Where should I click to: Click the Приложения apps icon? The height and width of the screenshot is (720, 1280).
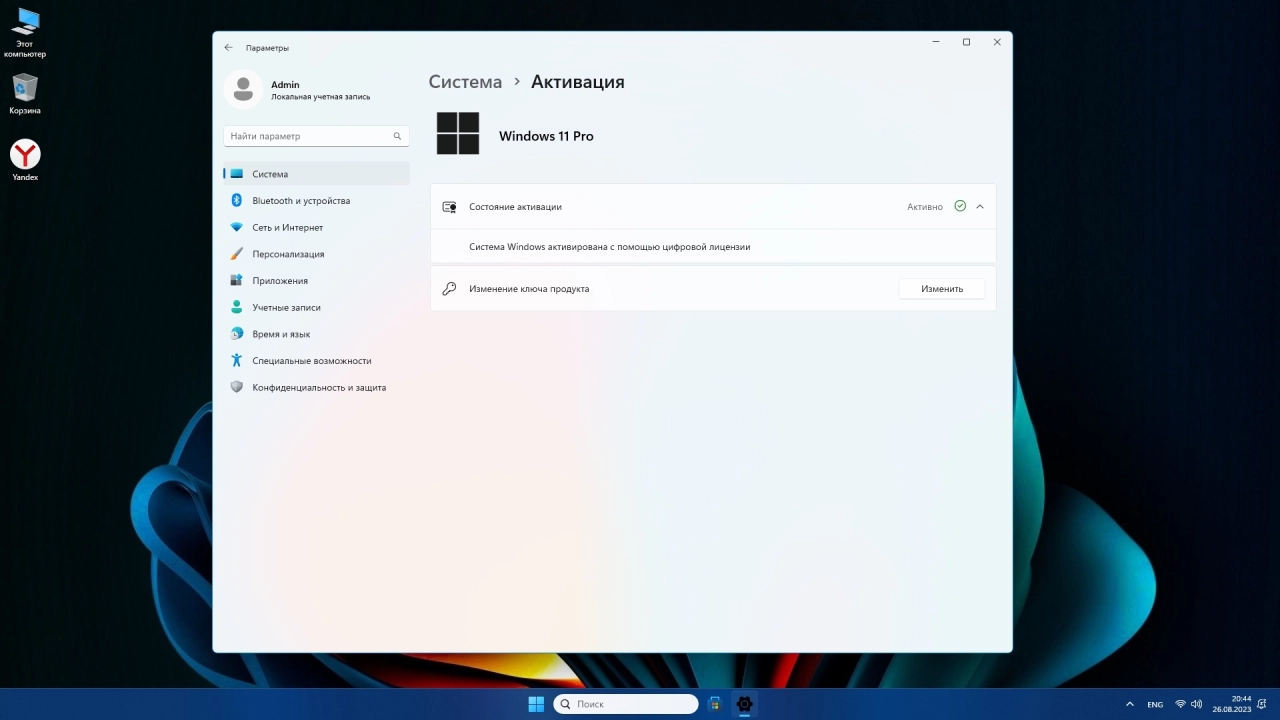pos(237,280)
